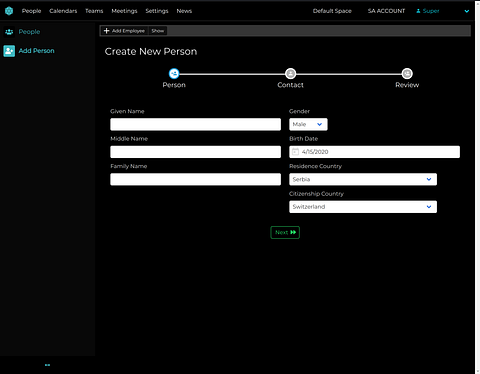This screenshot has height=374, width=480.
Task: Click the Given Name input field
Action: 195,124
